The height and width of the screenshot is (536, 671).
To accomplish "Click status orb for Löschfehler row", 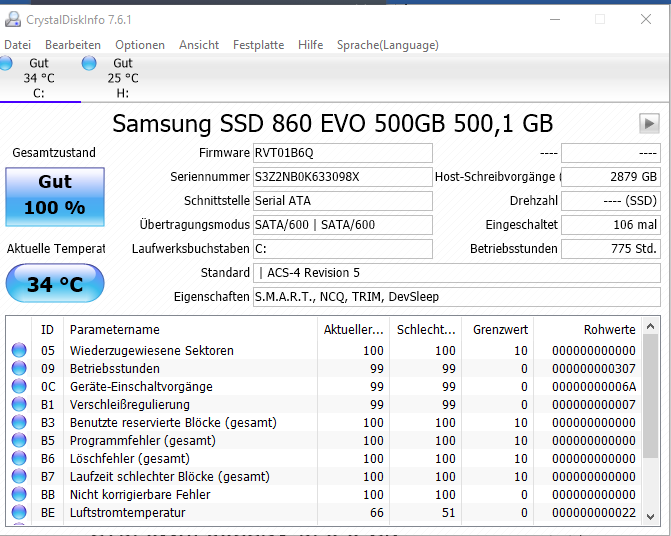I will [x=19, y=458].
